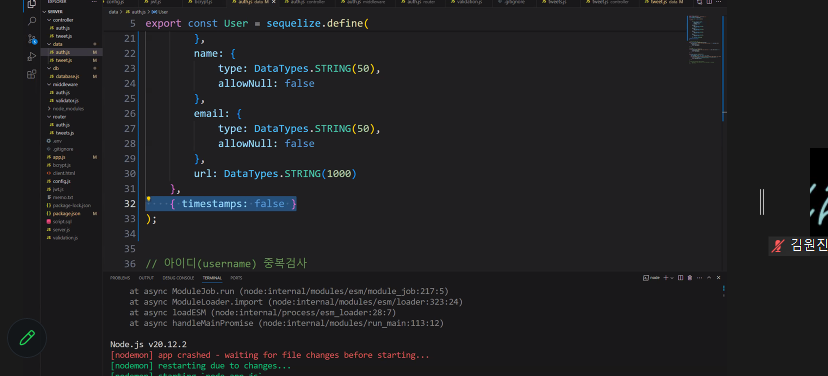
Task: Select the TERMINAL panel tab
Action: pyautogui.click(x=212, y=278)
